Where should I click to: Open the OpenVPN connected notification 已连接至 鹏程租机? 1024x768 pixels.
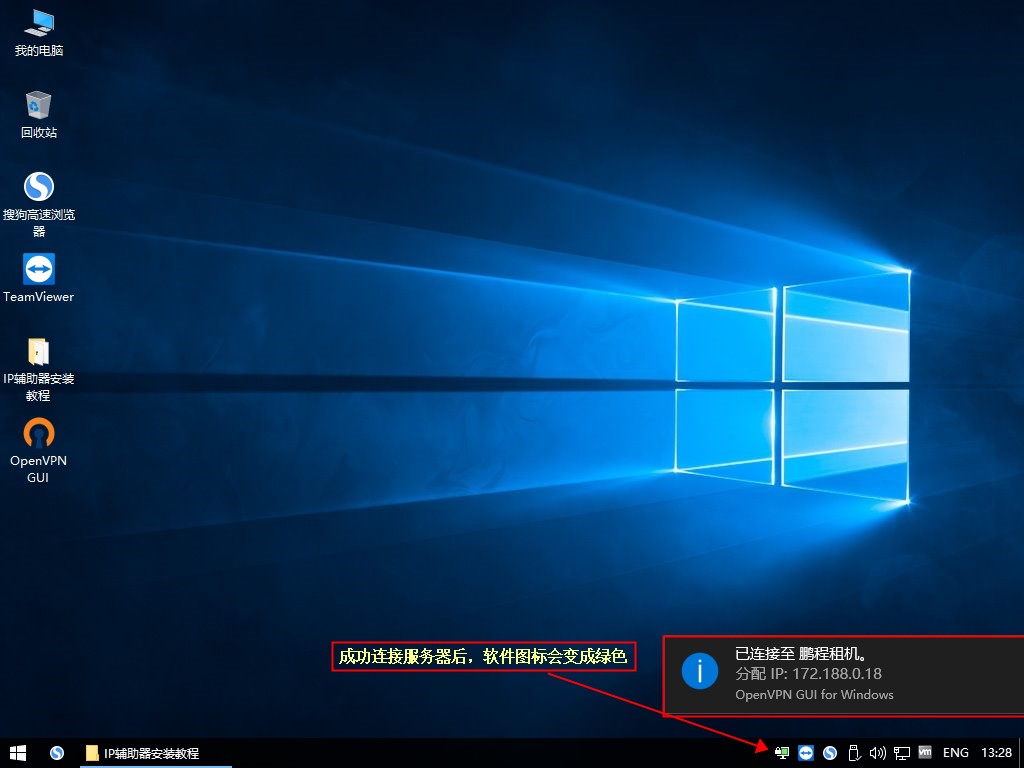[844, 675]
